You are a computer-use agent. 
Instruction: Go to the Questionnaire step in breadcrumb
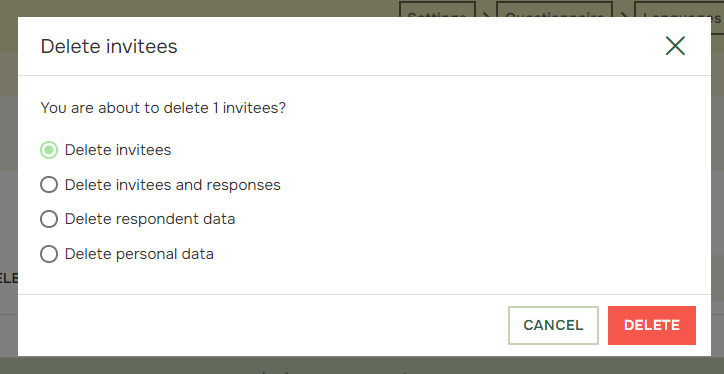(554, 9)
